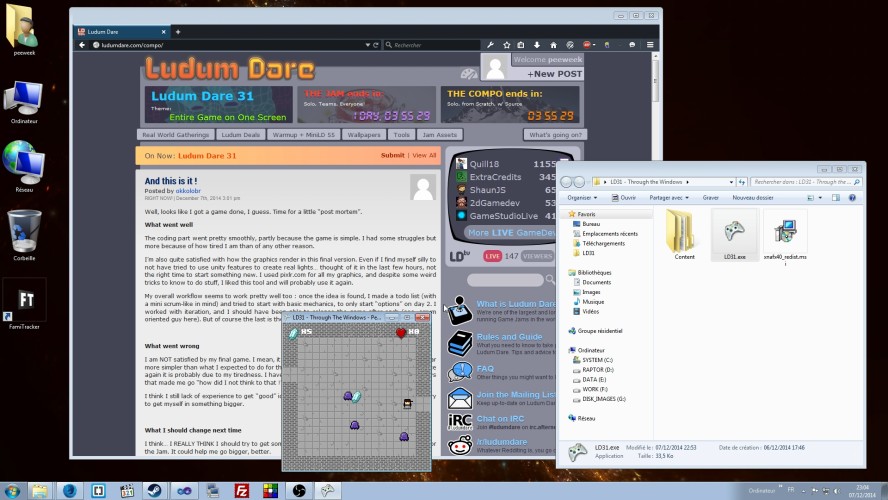Click the help question mark icon in Explorer
The height and width of the screenshot is (500, 888).
(x=852, y=198)
